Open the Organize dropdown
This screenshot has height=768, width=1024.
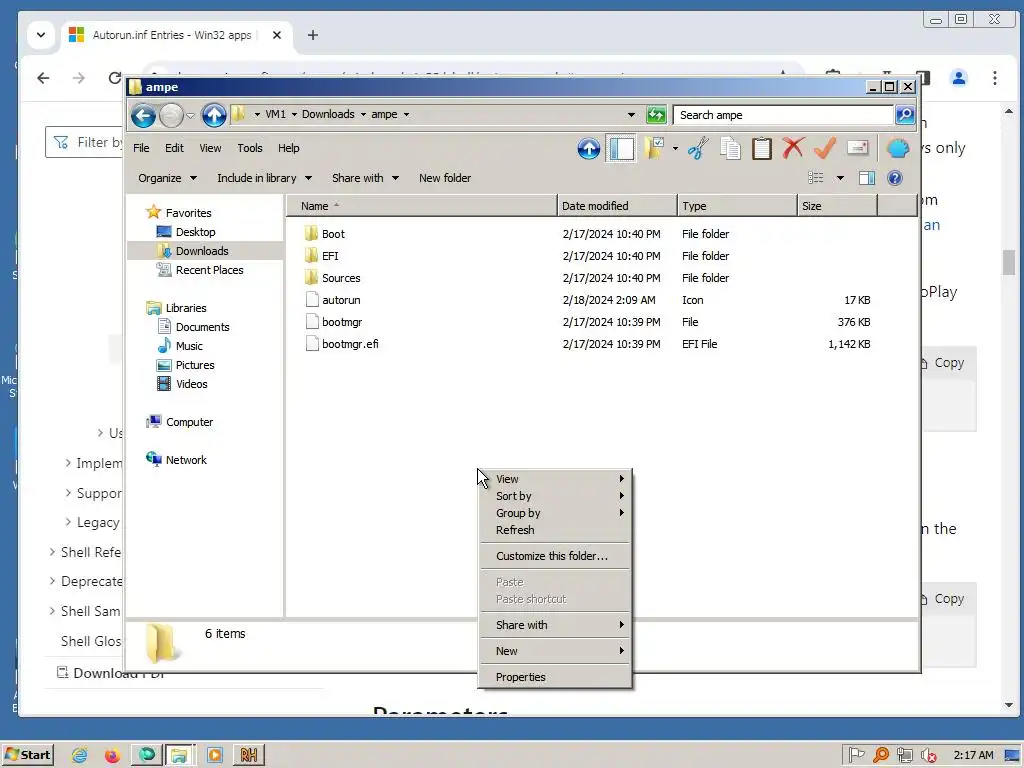tap(167, 178)
